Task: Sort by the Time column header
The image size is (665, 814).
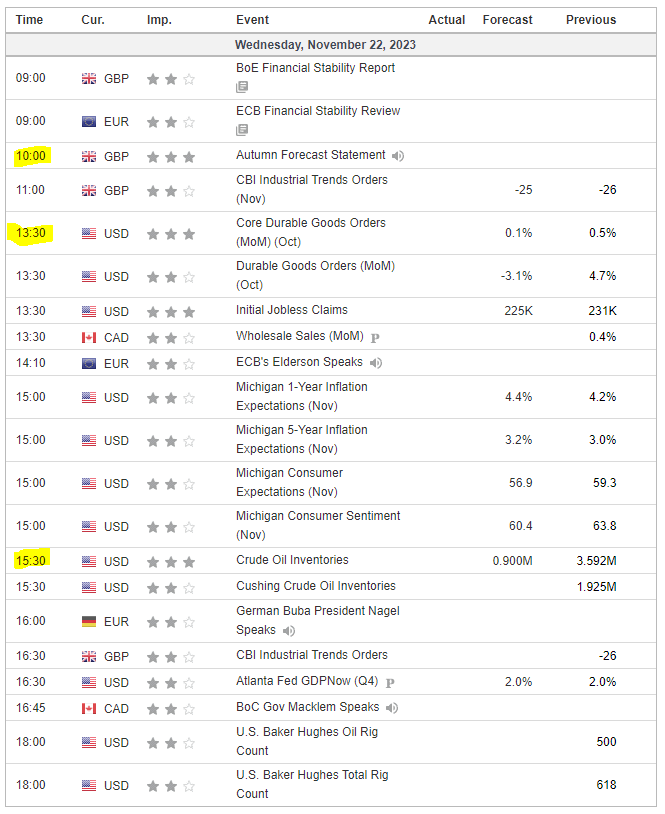Action: click(x=30, y=19)
